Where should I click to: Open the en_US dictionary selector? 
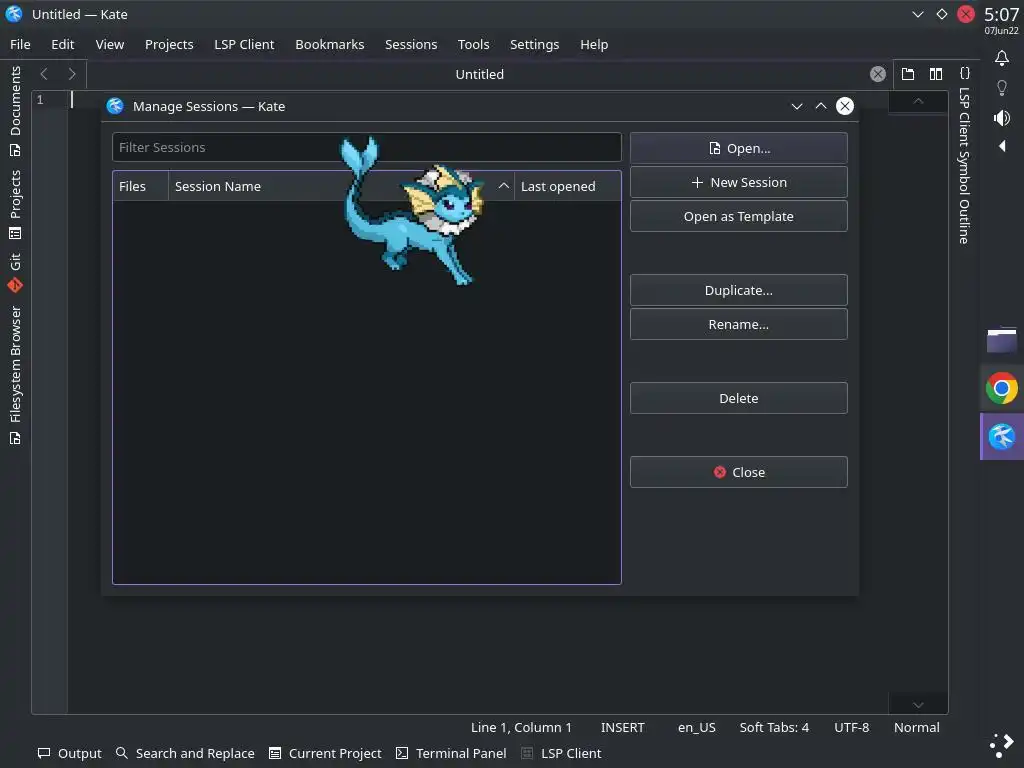(x=697, y=727)
